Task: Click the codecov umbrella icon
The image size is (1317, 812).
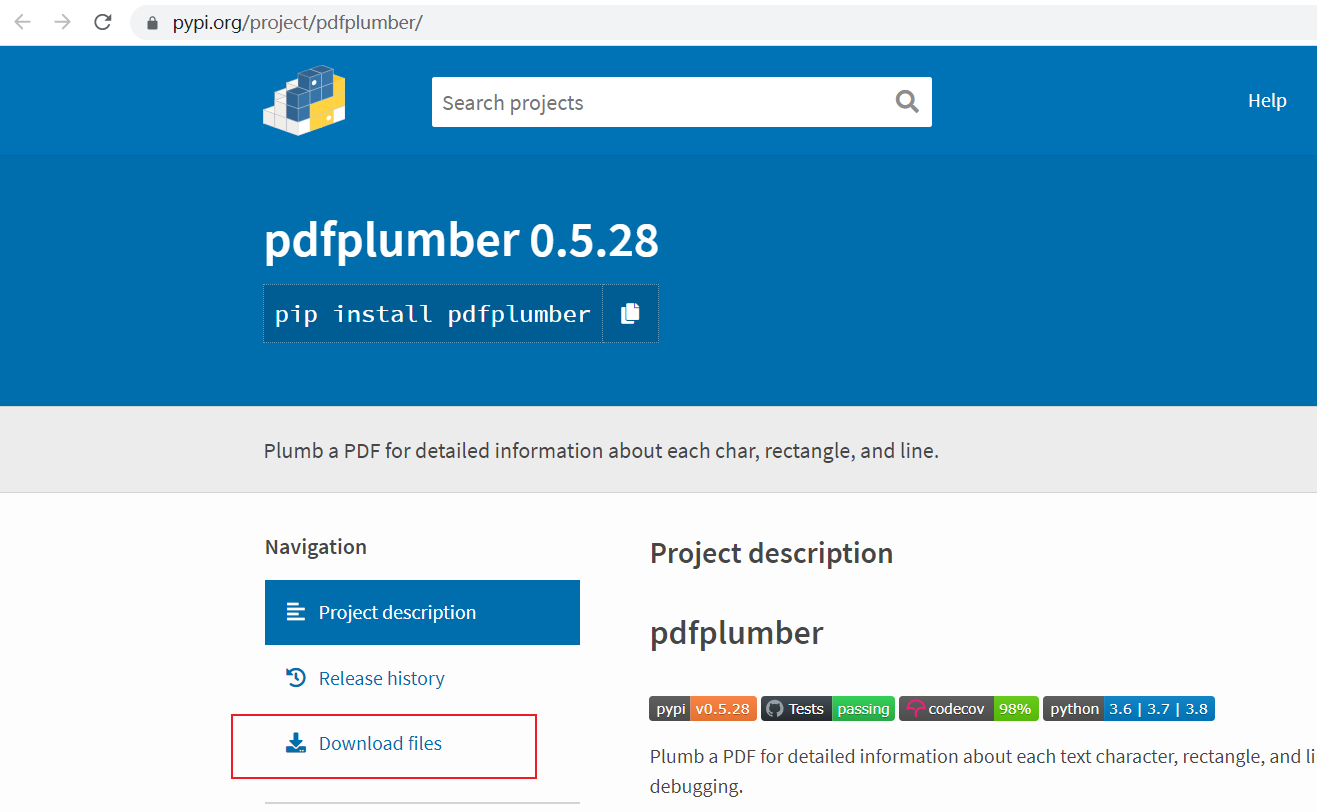Action: (914, 709)
